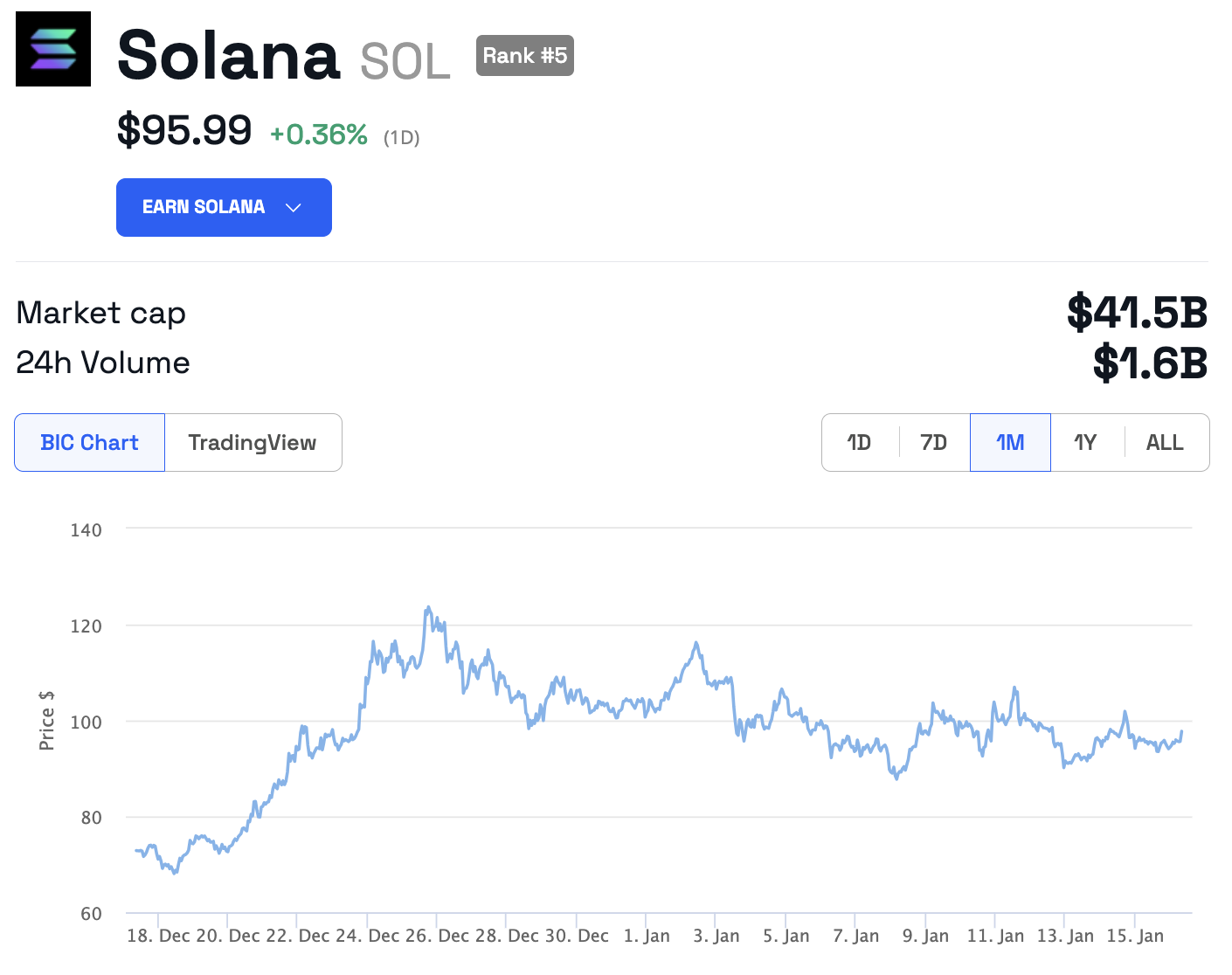
Task: Click the Solana logo icon
Action: point(53,49)
